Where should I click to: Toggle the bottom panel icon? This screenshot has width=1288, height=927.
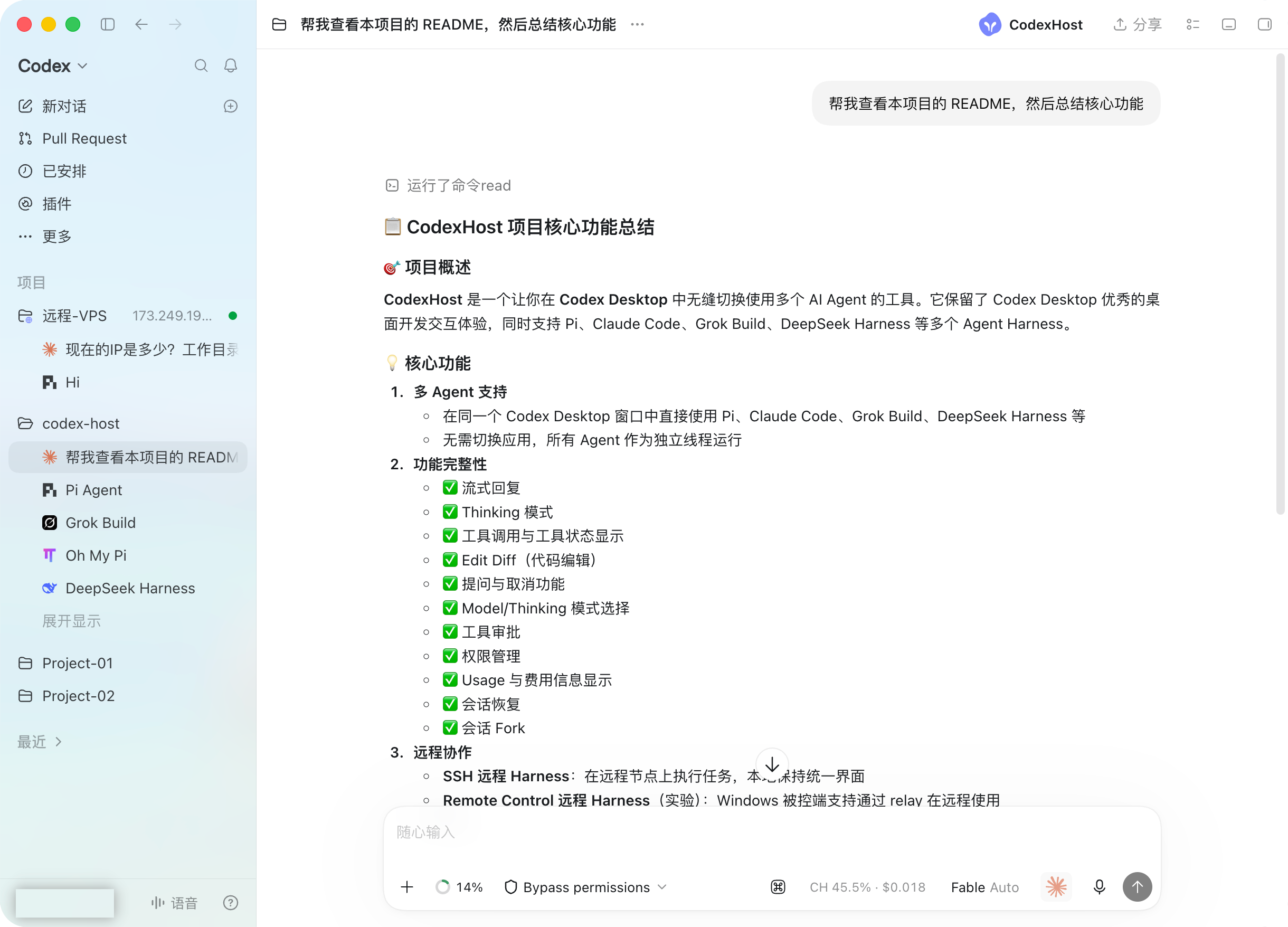[1229, 24]
